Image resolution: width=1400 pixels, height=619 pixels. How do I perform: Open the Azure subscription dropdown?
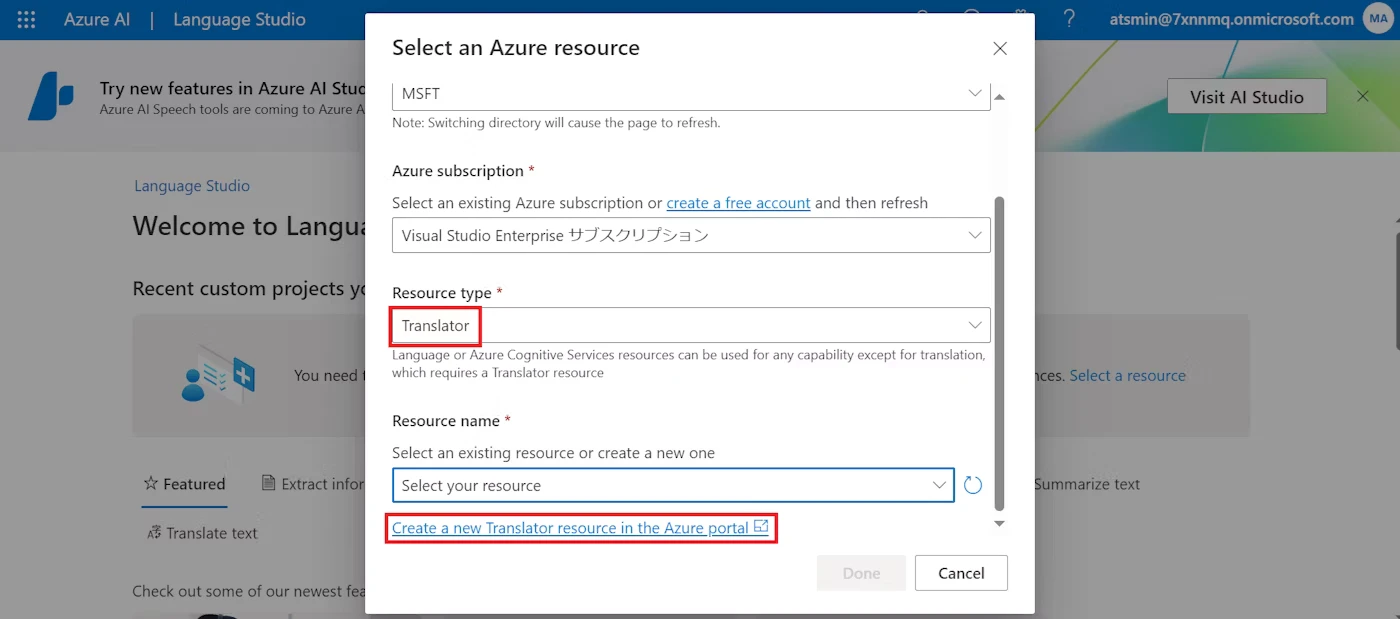pos(691,235)
